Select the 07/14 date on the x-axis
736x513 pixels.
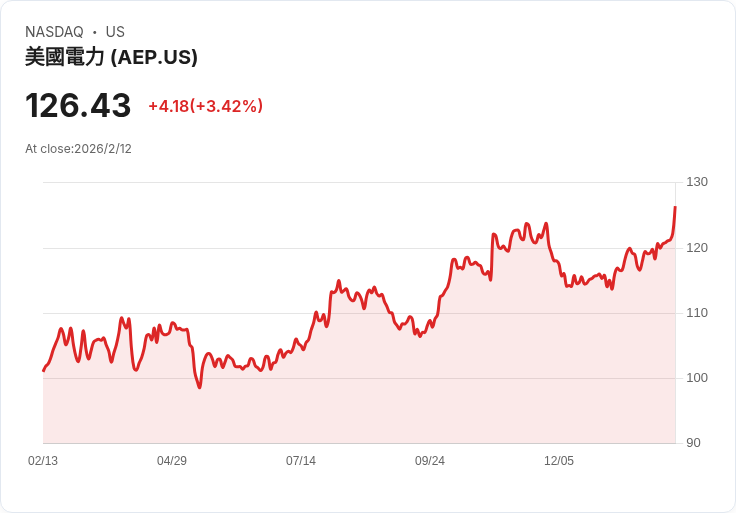301,461
